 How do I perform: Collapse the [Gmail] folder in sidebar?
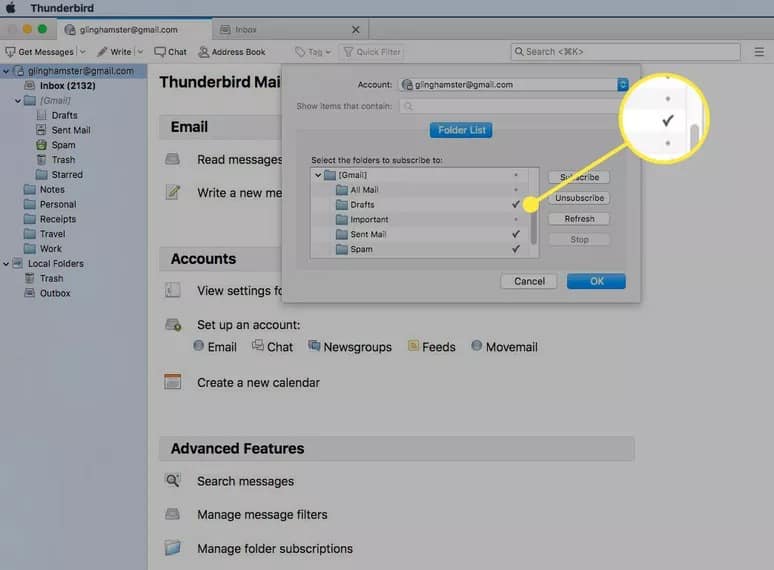tap(18, 101)
